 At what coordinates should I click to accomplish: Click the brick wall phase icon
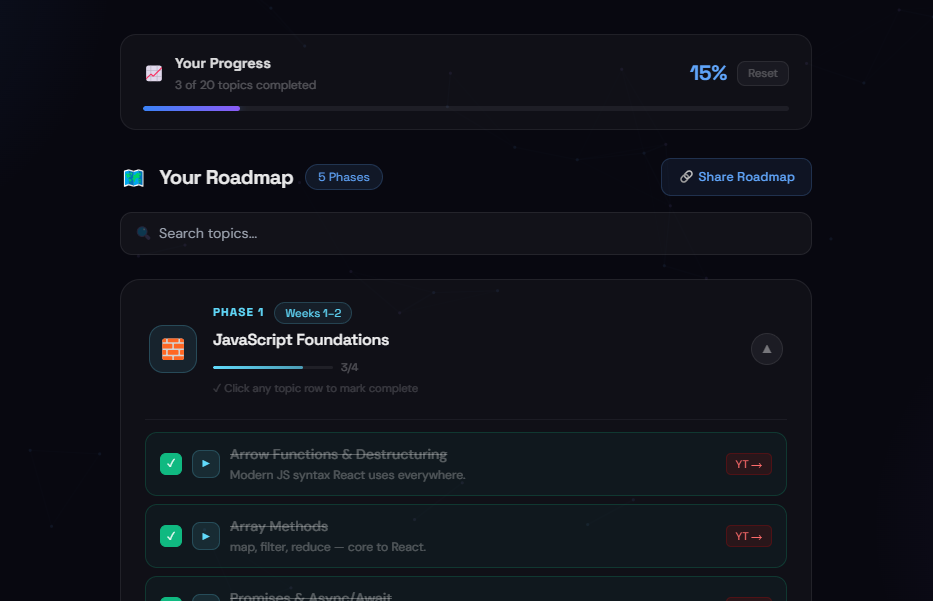pos(173,349)
